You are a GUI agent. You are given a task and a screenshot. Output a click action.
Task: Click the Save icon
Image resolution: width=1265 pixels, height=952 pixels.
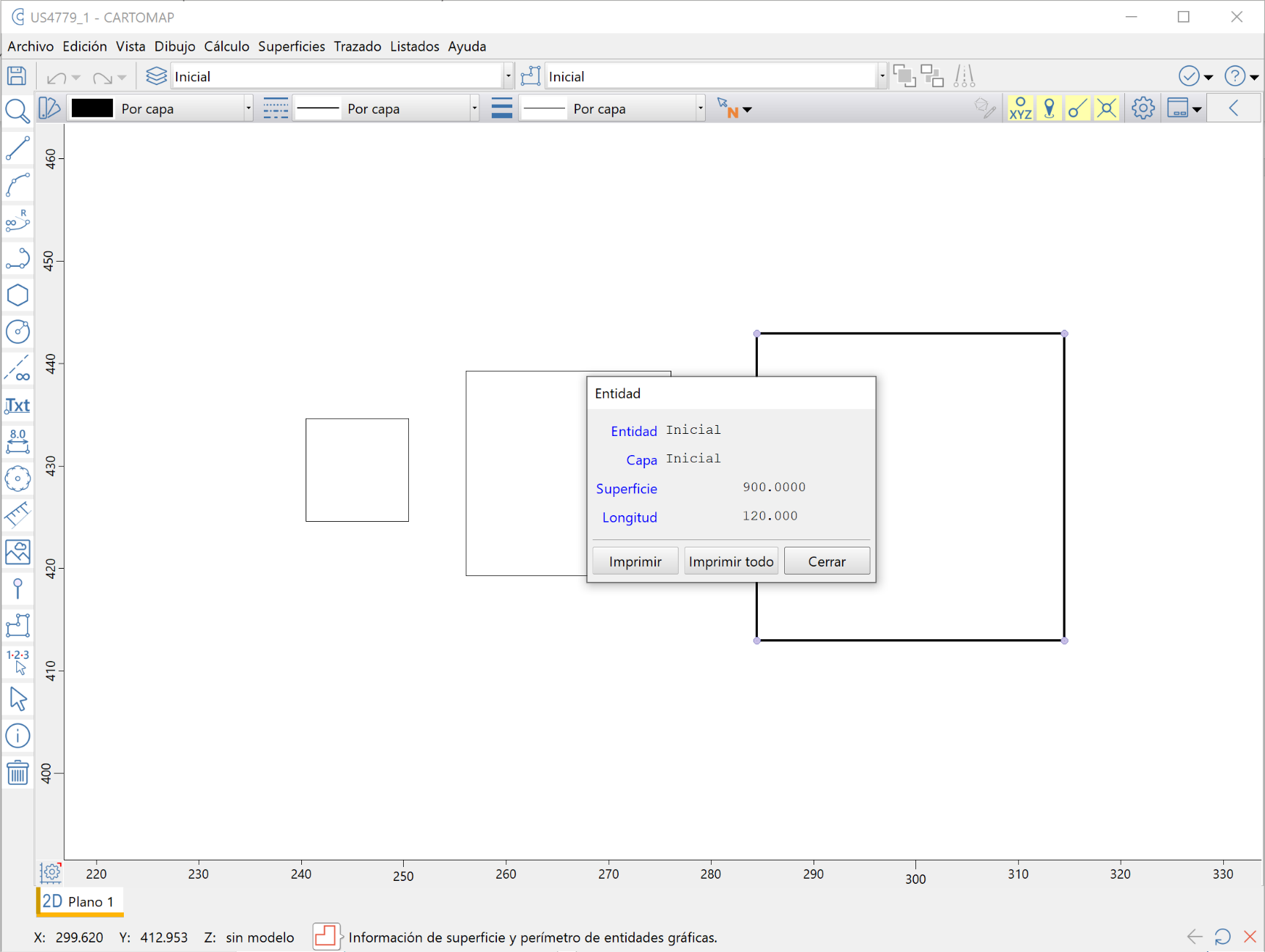(x=17, y=76)
